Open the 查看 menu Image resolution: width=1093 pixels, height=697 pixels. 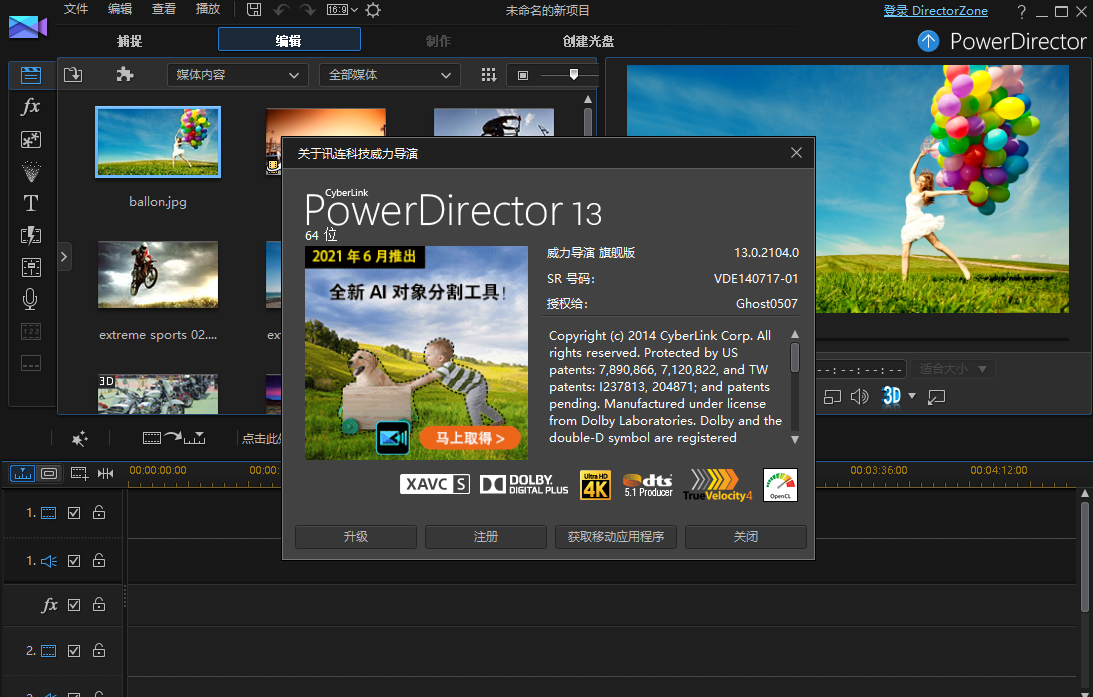[164, 9]
